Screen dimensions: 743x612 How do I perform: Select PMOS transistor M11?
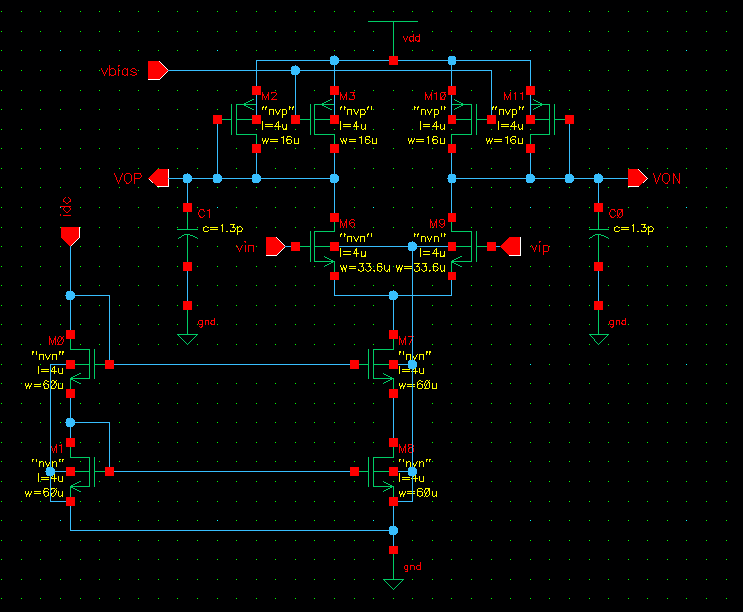(x=543, y=119)
